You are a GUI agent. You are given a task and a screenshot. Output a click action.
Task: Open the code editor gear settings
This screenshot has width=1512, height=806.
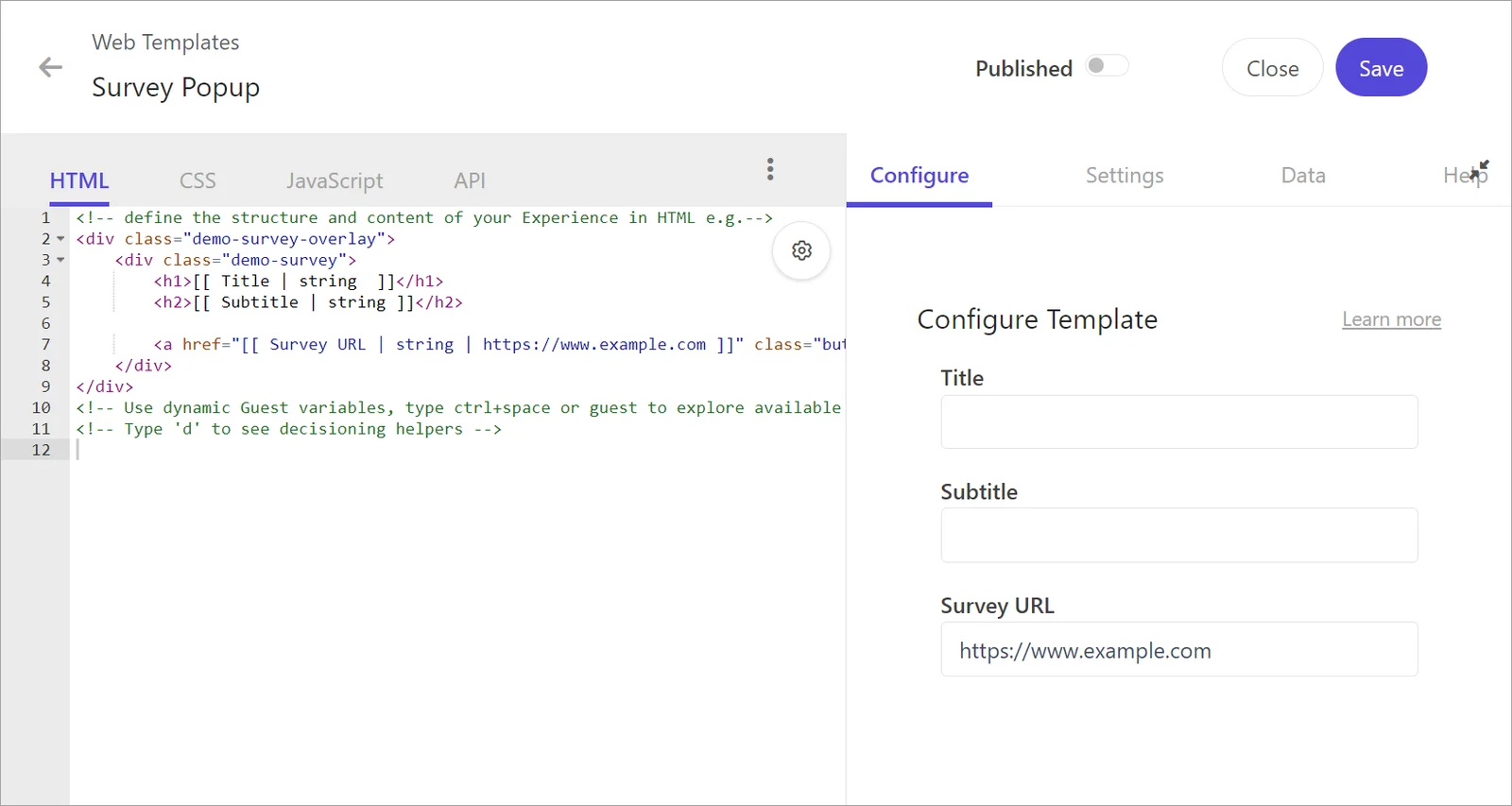pos(801,250)
